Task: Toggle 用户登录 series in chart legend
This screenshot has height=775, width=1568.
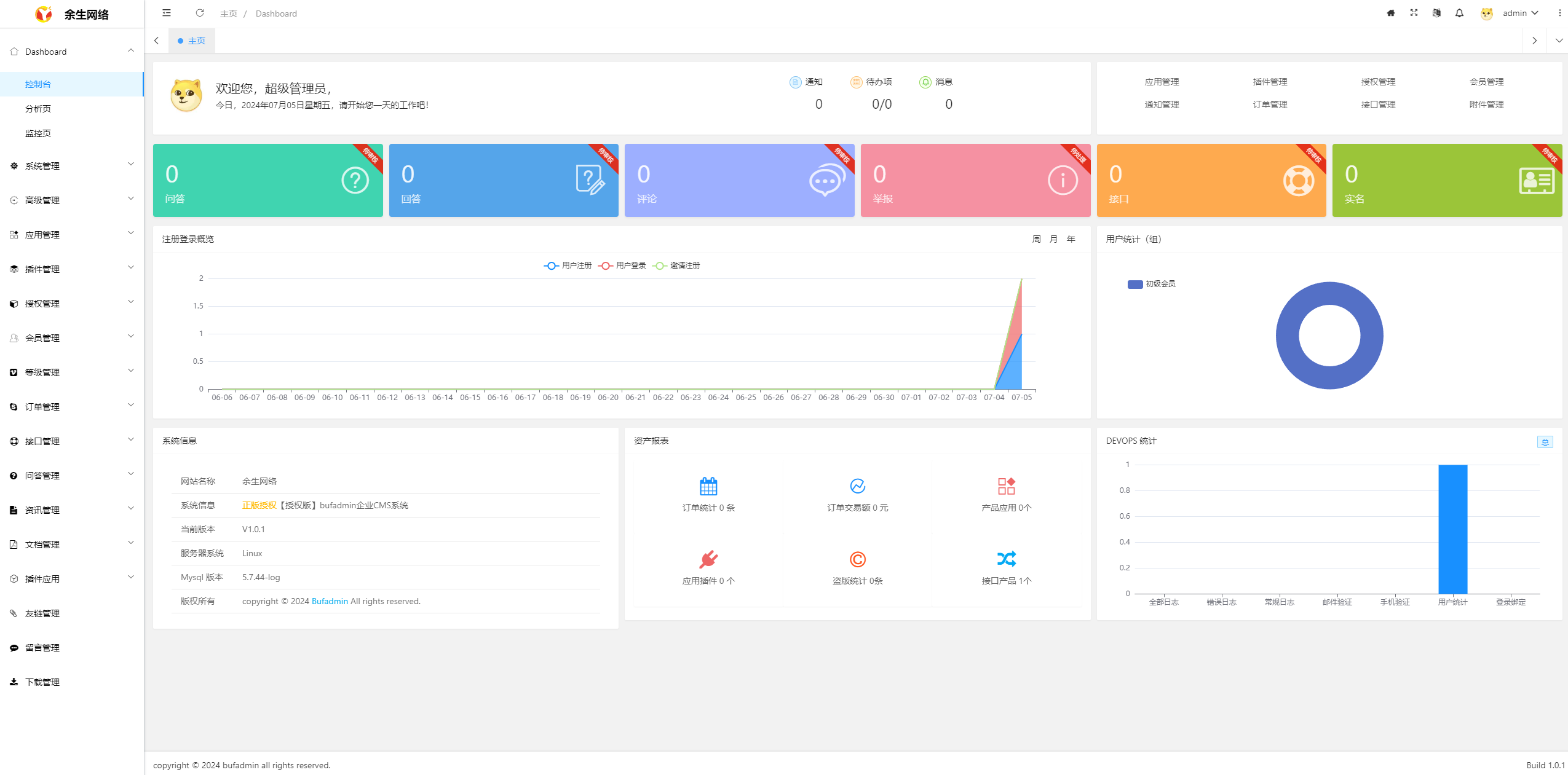Action: [x=622, y=266]
